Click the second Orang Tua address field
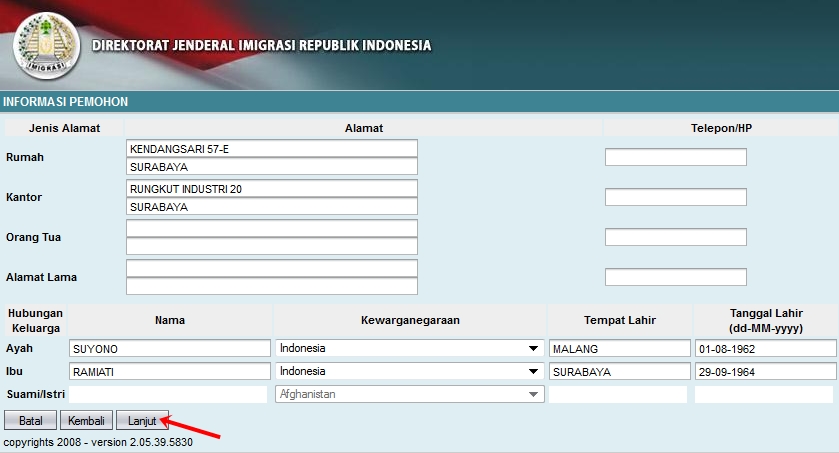The width and height of the screenshot is (839, 453). (x=272, y=246)
